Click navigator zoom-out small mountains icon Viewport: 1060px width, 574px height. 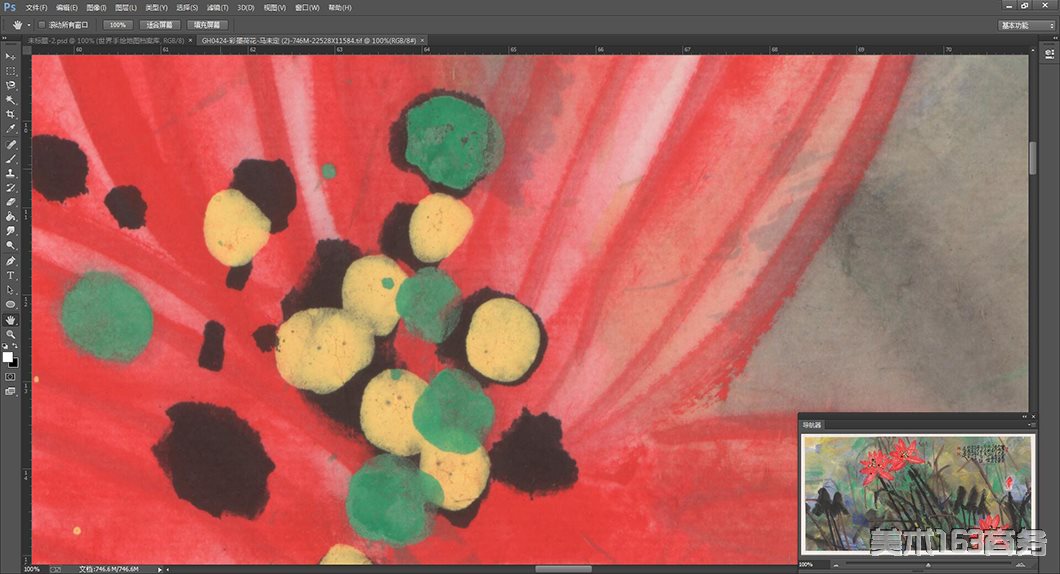tap(836, 565)
